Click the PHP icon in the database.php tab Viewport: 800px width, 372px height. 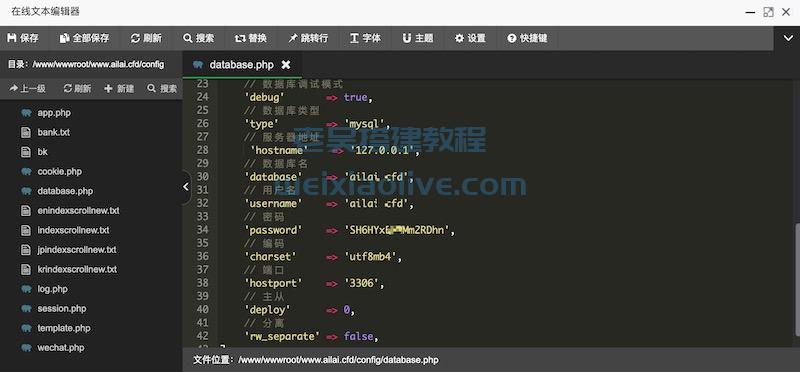coord(198,65)
